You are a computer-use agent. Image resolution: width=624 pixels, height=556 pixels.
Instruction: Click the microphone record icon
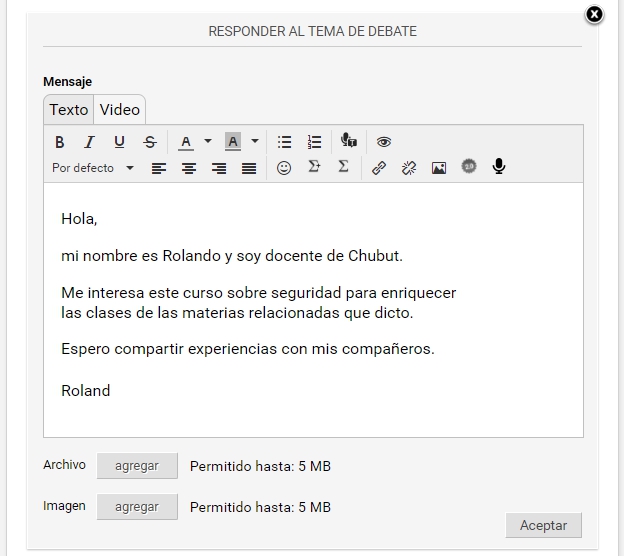pyautogui.click(x=499, y=167)
